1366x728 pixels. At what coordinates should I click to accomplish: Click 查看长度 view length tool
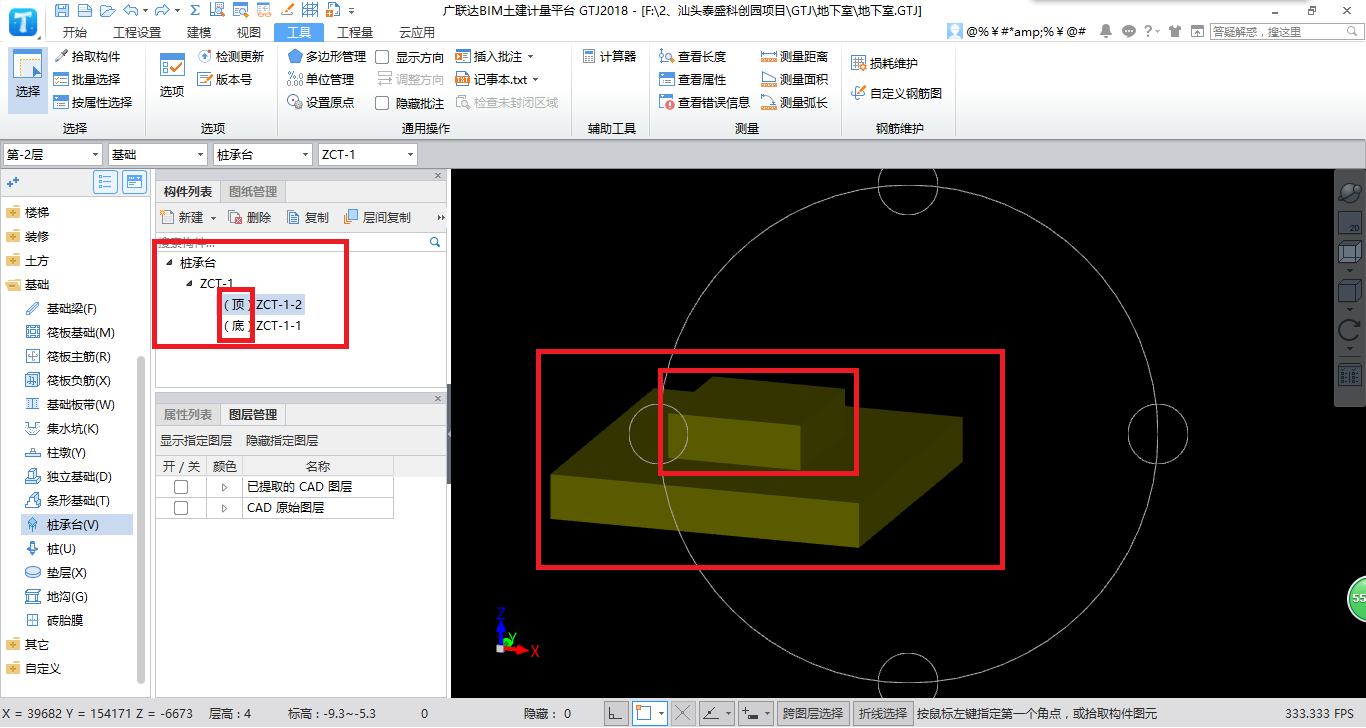pos(693,57)
